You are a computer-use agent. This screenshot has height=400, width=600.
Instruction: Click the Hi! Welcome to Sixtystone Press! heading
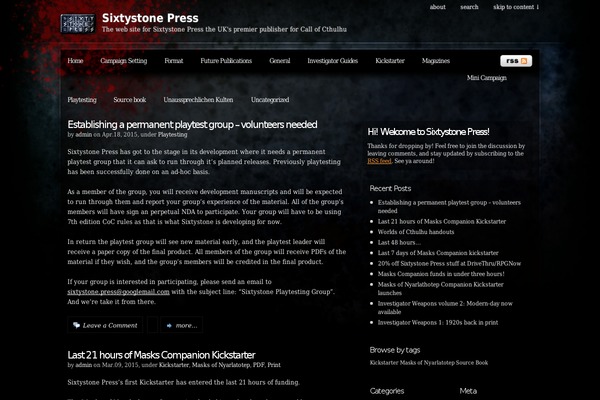coord(428,132)
